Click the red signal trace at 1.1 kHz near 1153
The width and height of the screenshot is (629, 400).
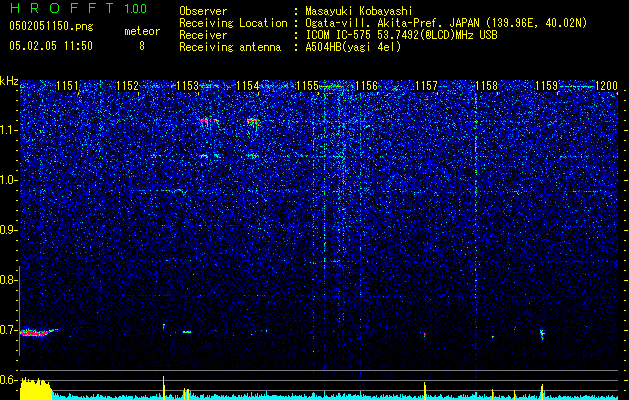coord(209,120)
